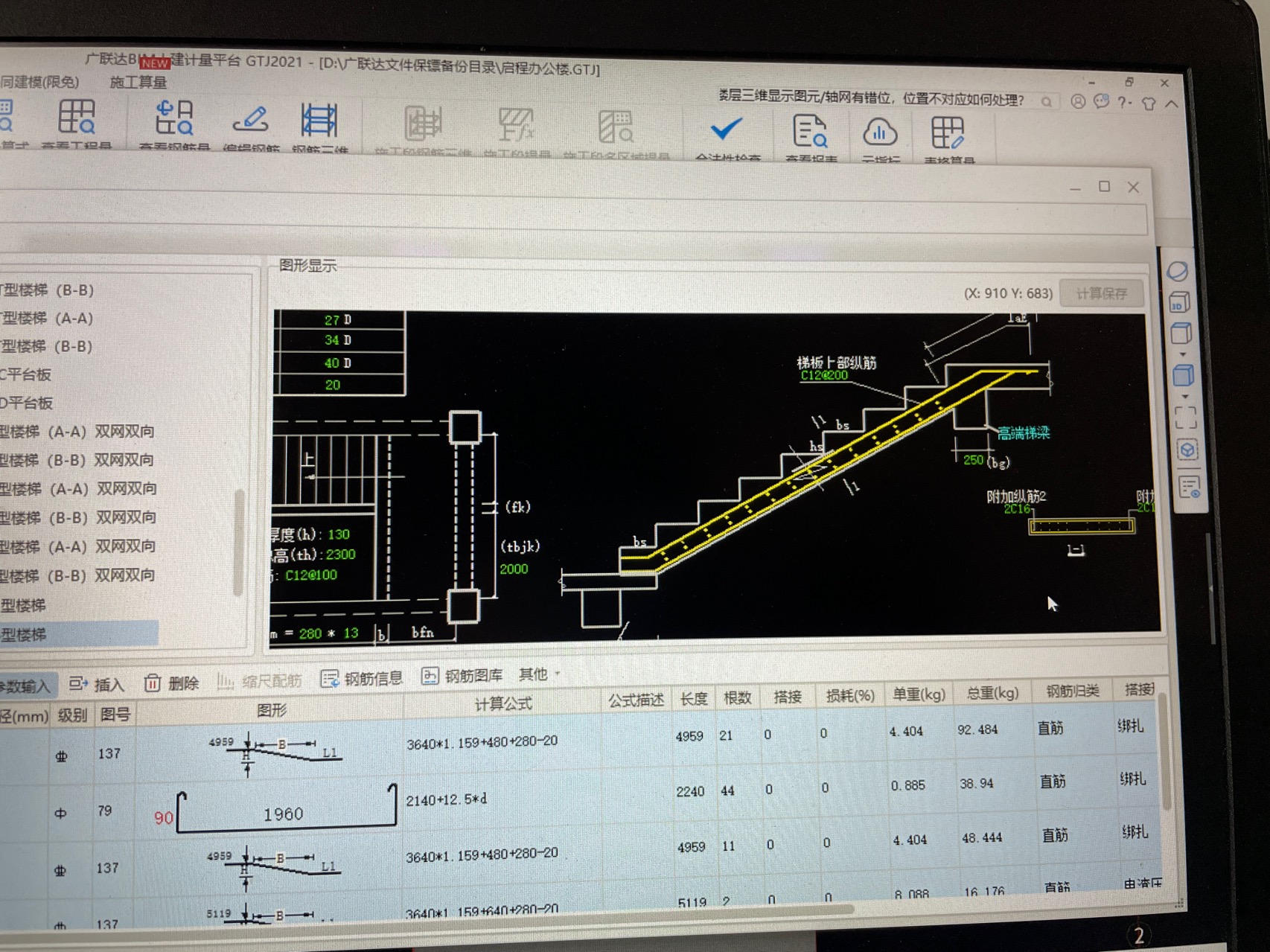Click the 插入 insert row button
This screenshot has width=1270, height=952.
pyautogui.click(x=97, y=683)
